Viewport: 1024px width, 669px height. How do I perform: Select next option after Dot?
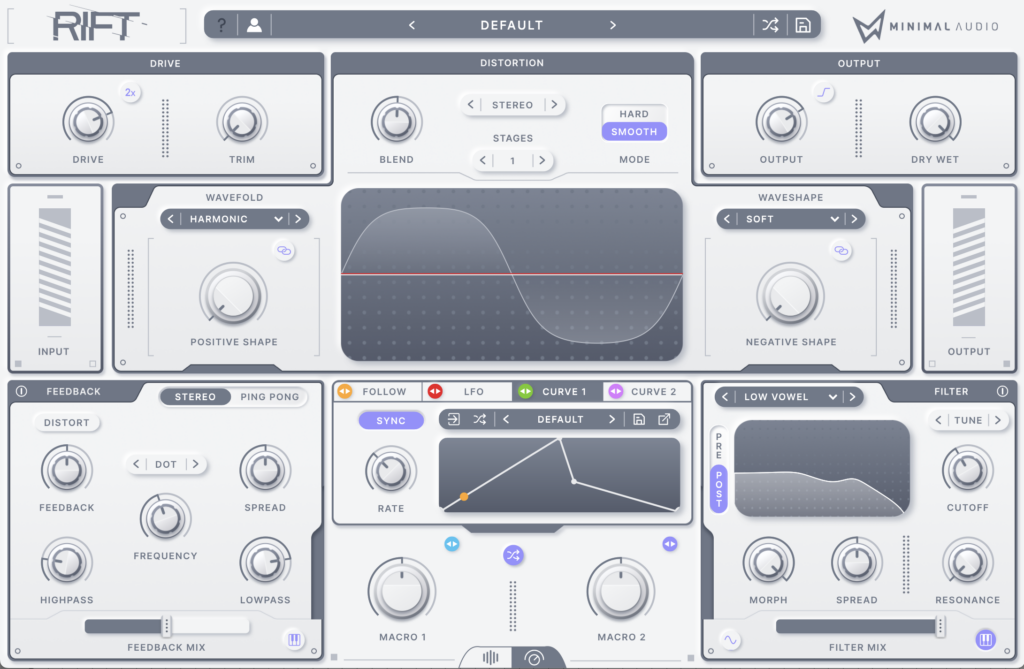point(195,464)
